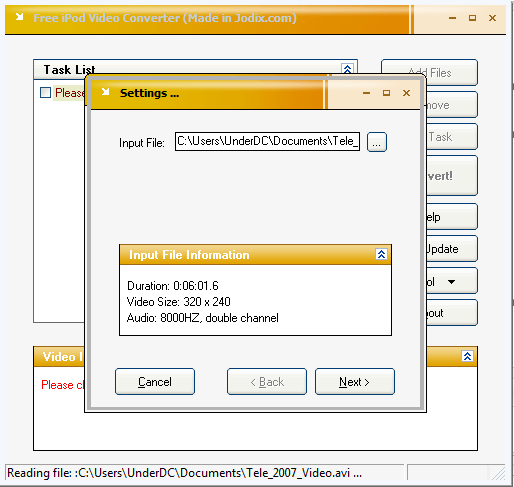Click the Convert! button
The width and height of the screenshot is (514, 487).
(x=452, y=176)
